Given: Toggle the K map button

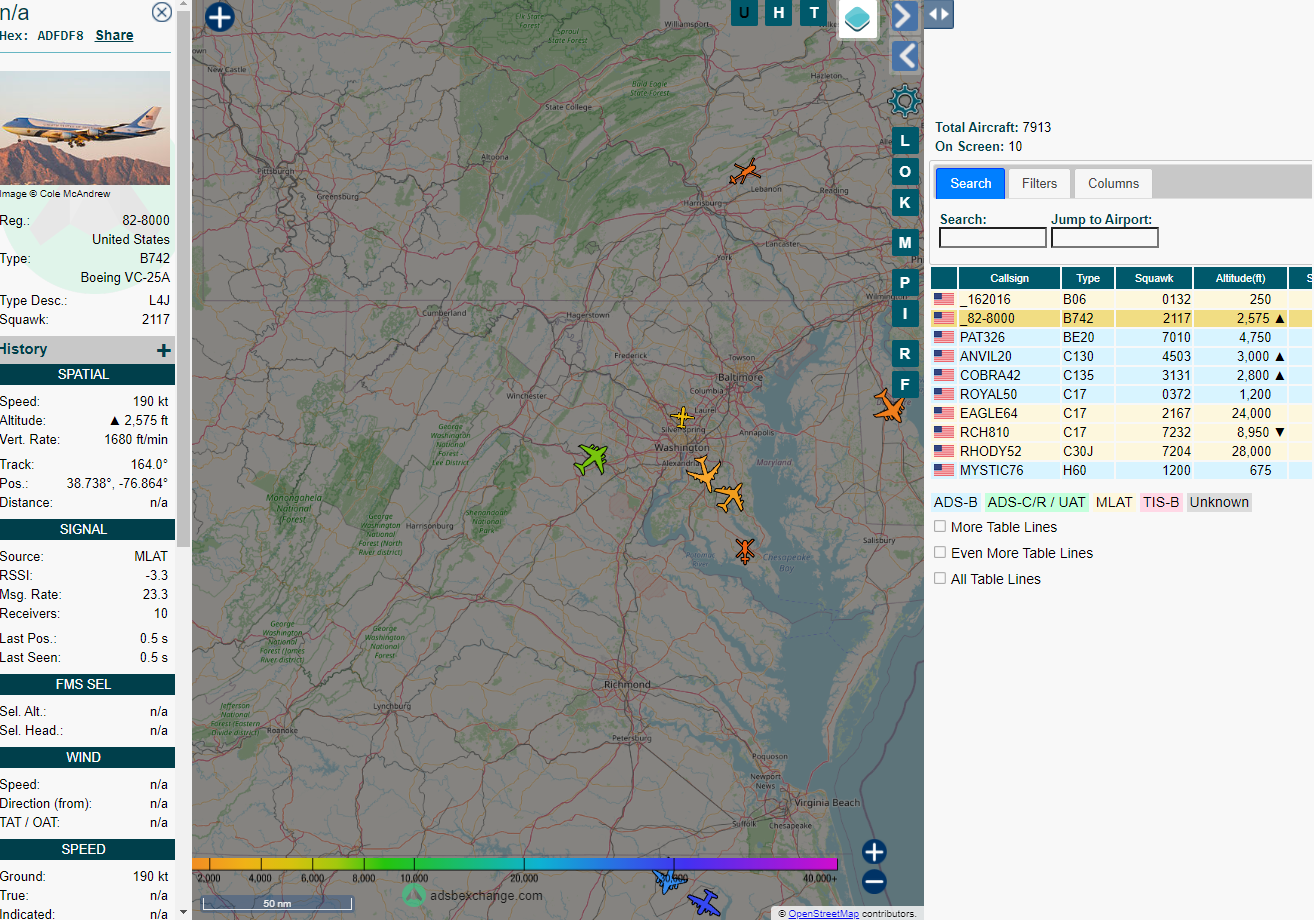Looking at the screenshot, I should (905, 203).
